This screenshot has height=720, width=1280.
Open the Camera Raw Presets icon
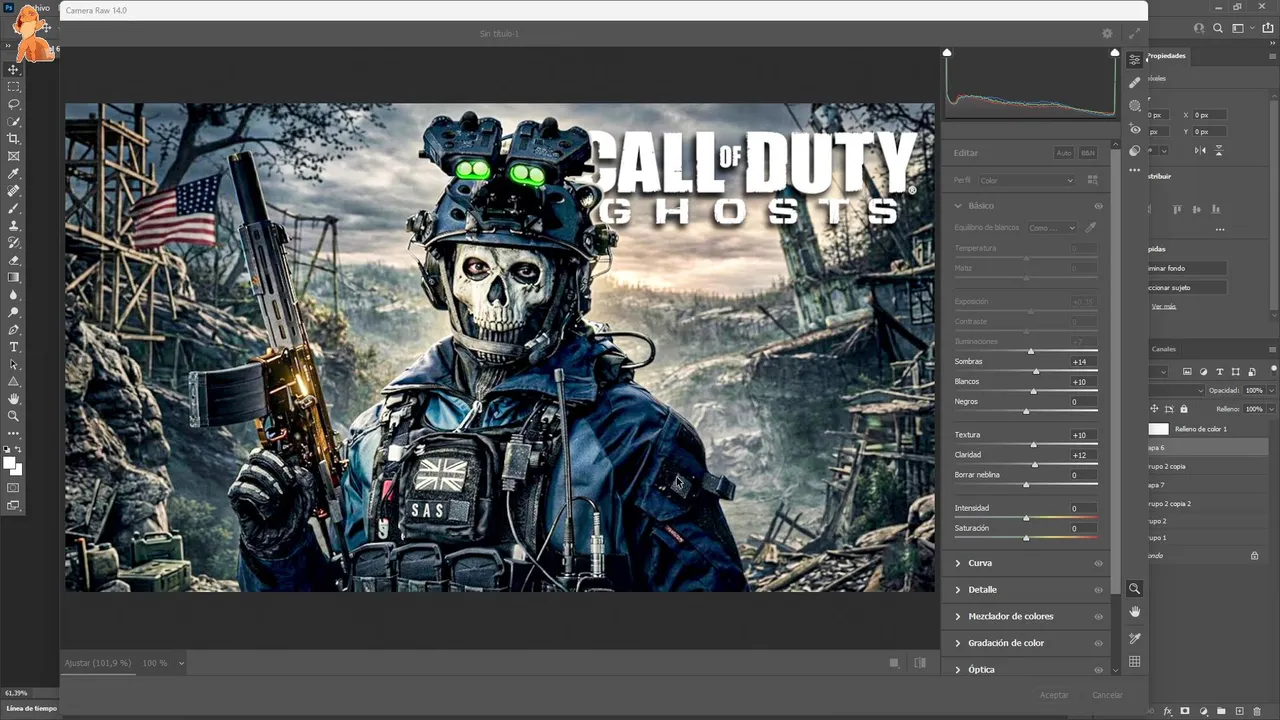1134,151
